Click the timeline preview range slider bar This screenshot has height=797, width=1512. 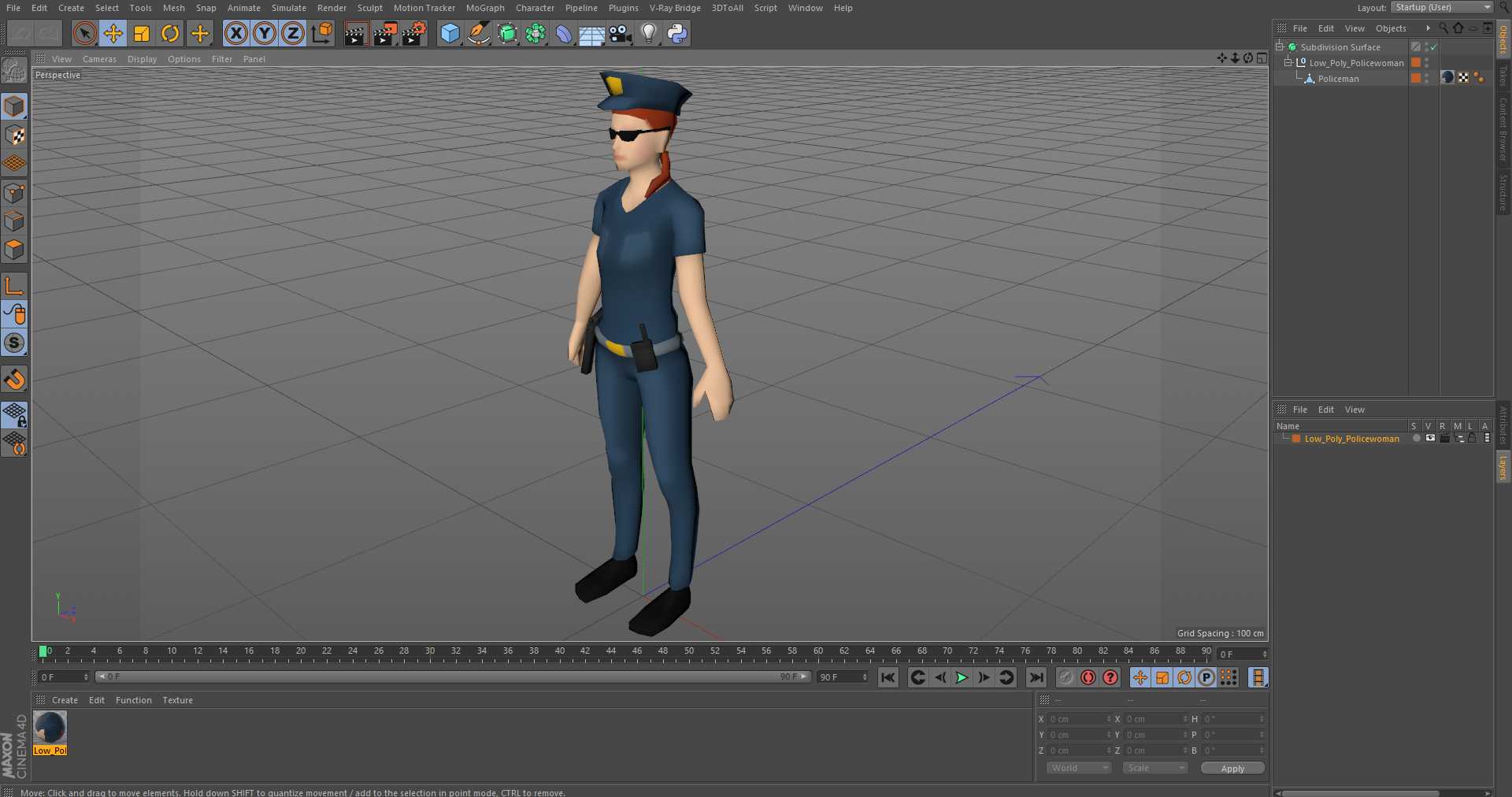point(453,677)
